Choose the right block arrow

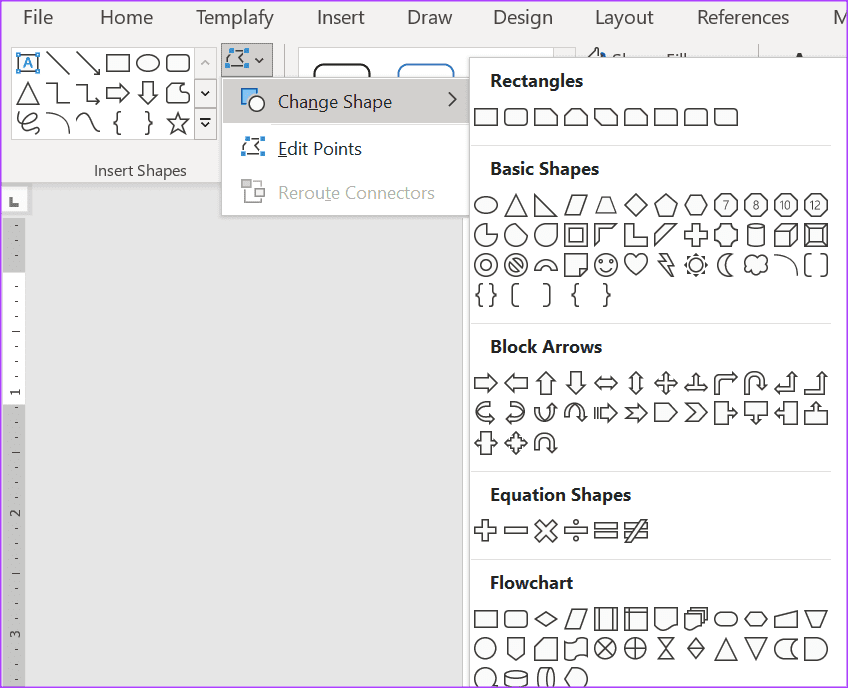(486, 383)
